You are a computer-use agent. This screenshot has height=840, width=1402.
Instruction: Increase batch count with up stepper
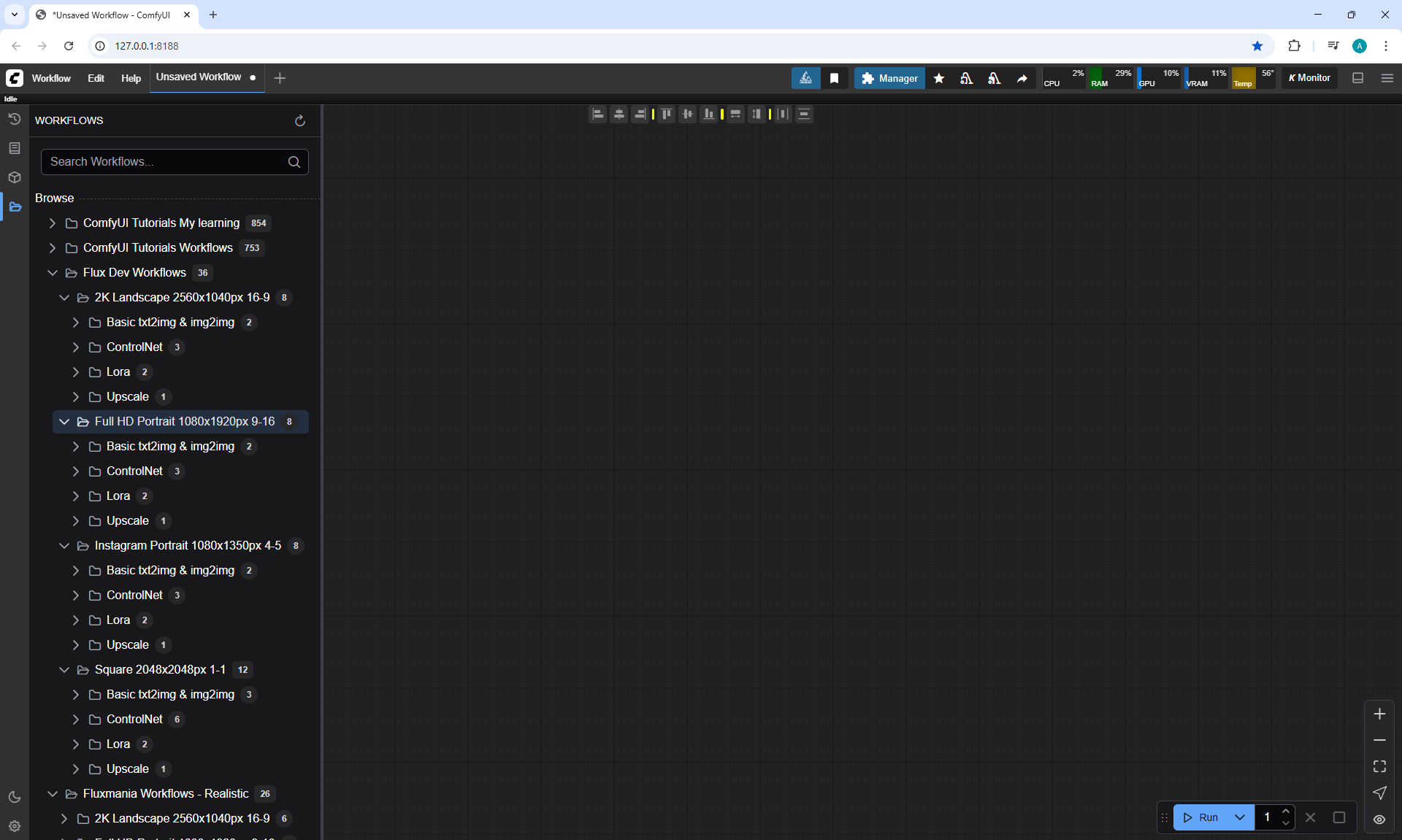click(1285, 812)
